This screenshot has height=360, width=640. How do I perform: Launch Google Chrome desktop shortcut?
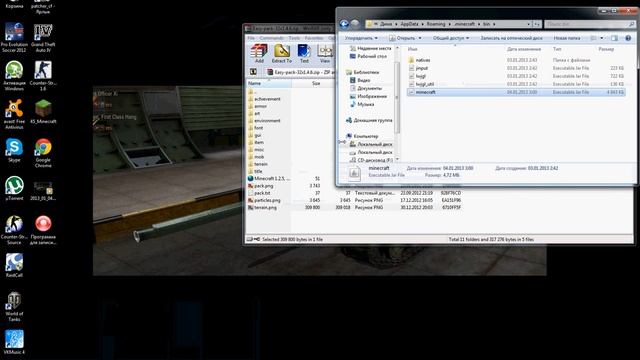point(43,153)
